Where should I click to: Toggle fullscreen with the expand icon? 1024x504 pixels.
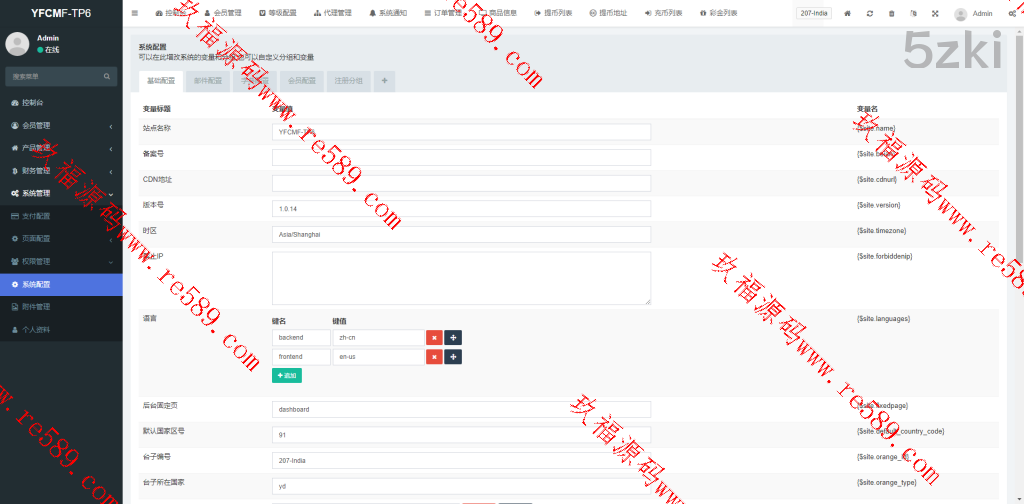coord(935,14)
